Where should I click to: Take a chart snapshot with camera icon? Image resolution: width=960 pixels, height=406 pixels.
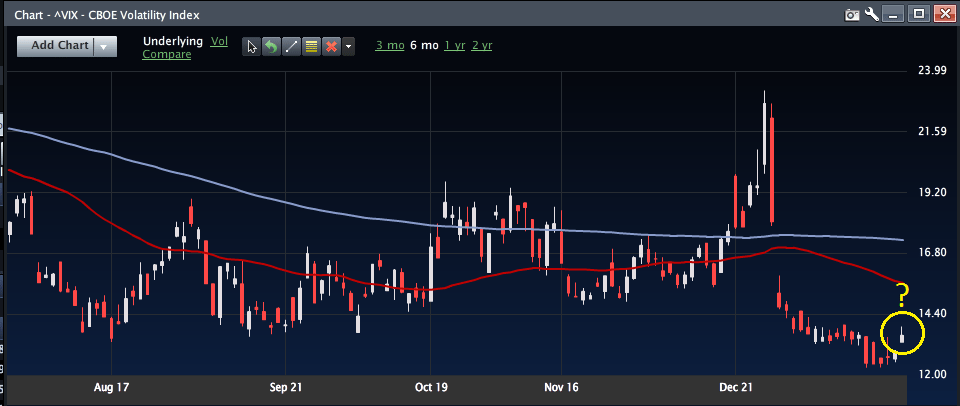(852, 14)
